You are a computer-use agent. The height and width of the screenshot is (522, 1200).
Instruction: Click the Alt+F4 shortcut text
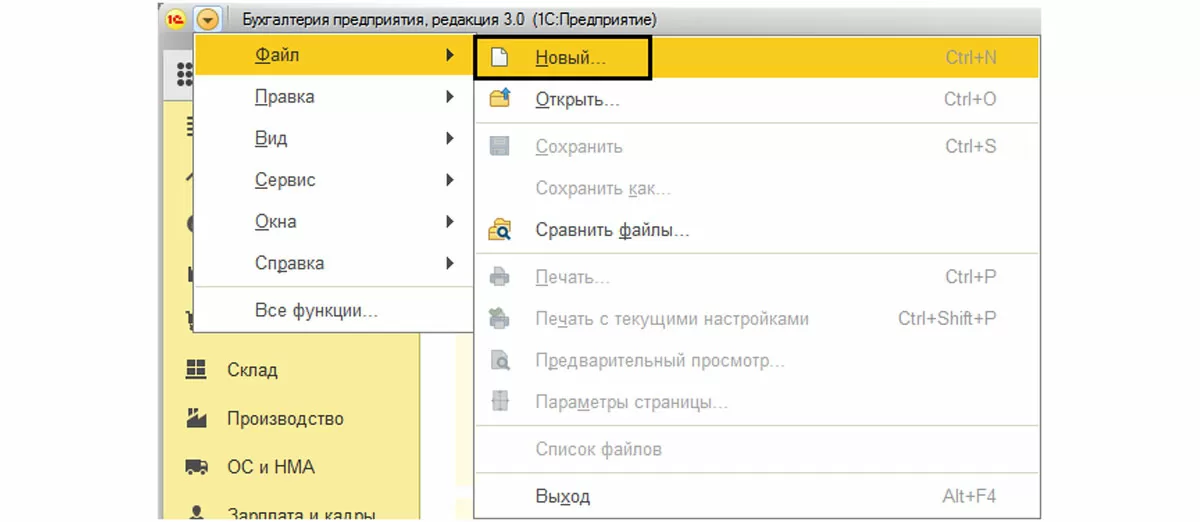point(969,496)
